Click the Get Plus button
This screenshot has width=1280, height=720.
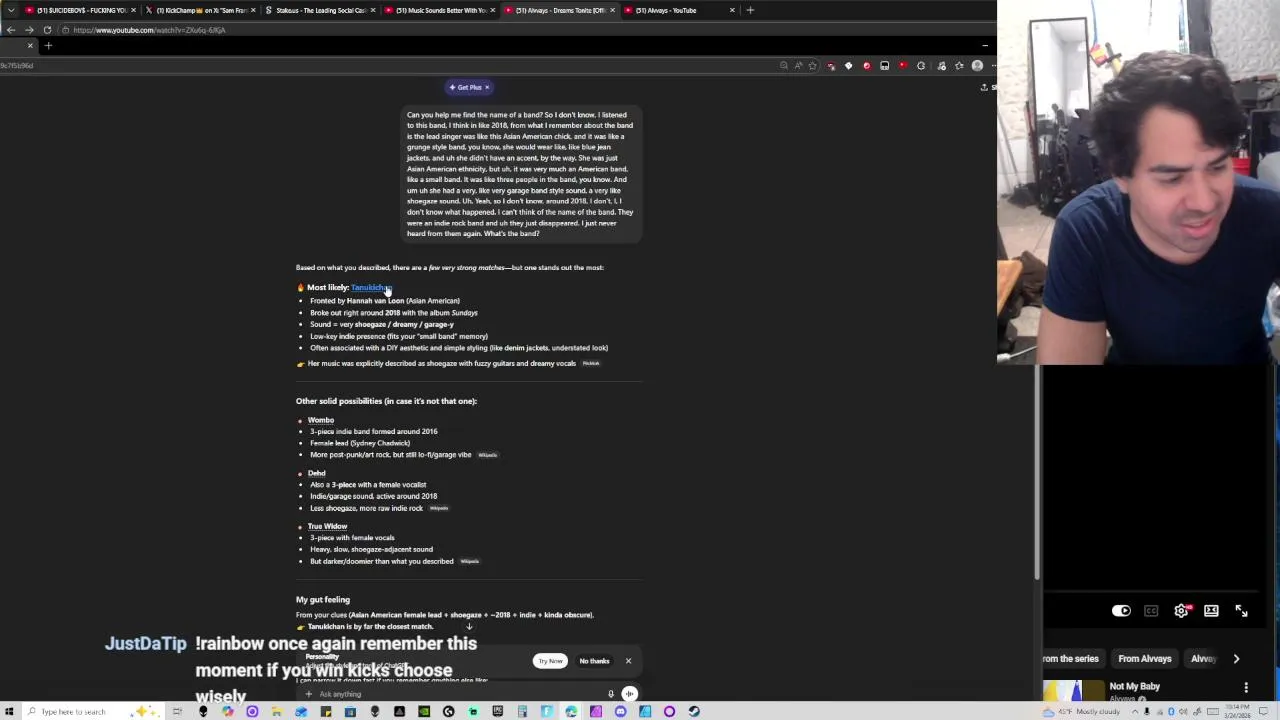pyautogui.click(x=469, y=87)
